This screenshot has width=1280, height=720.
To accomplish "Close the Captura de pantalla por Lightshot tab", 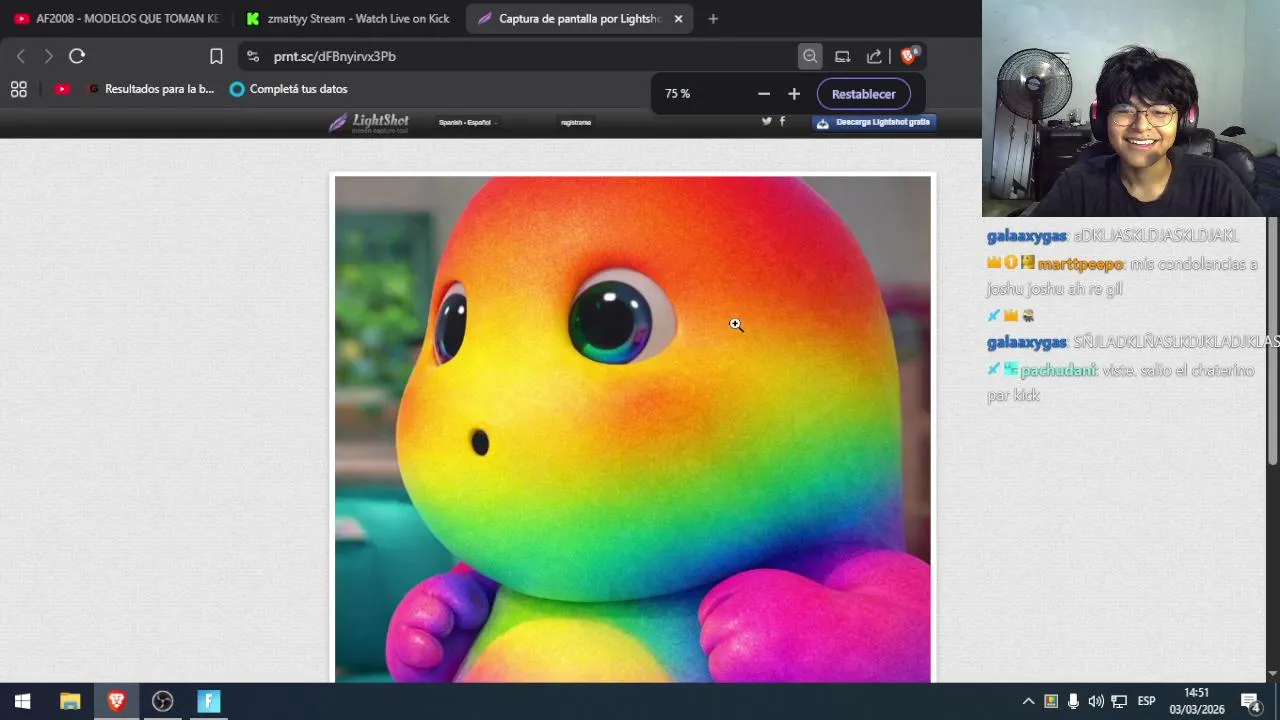I will pyautogui.click(x=678, y=18).
